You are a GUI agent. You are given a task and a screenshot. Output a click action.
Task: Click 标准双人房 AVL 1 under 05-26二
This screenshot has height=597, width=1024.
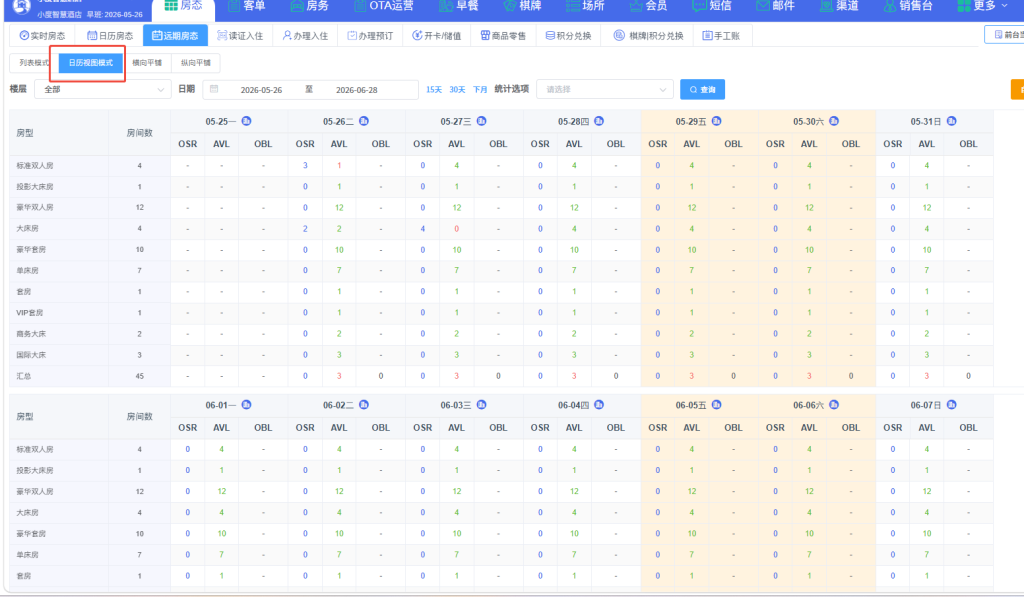(x=339, y=165)
